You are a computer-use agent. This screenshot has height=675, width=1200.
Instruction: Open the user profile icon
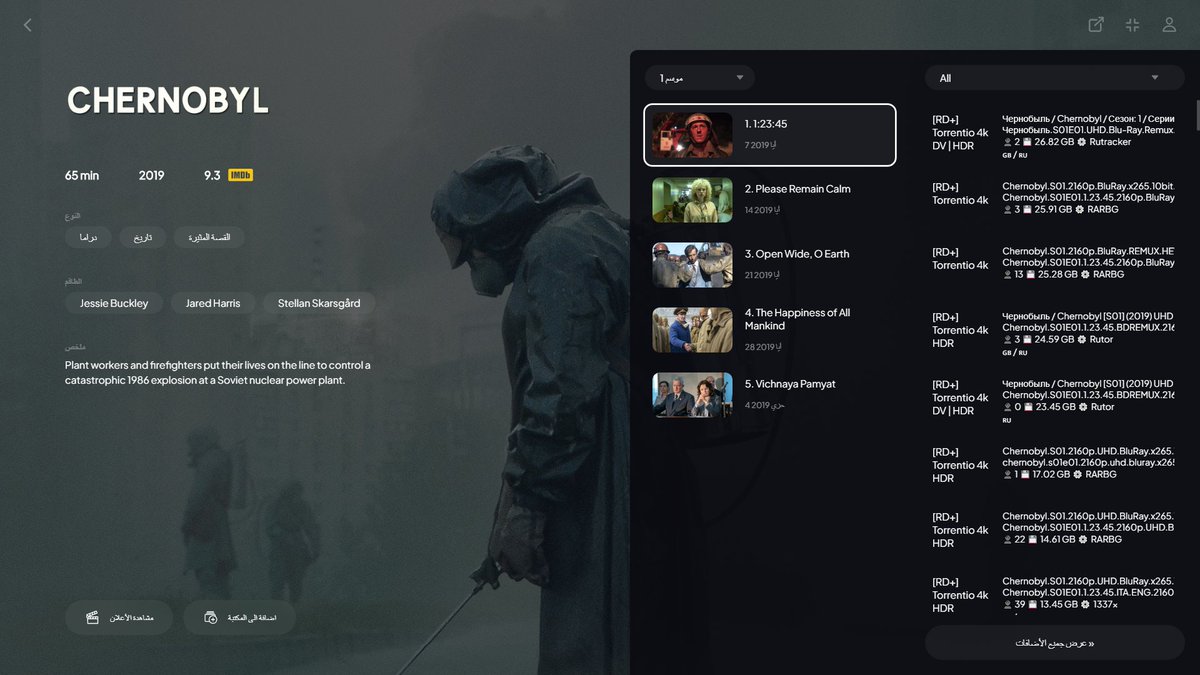click(1169, 25)
